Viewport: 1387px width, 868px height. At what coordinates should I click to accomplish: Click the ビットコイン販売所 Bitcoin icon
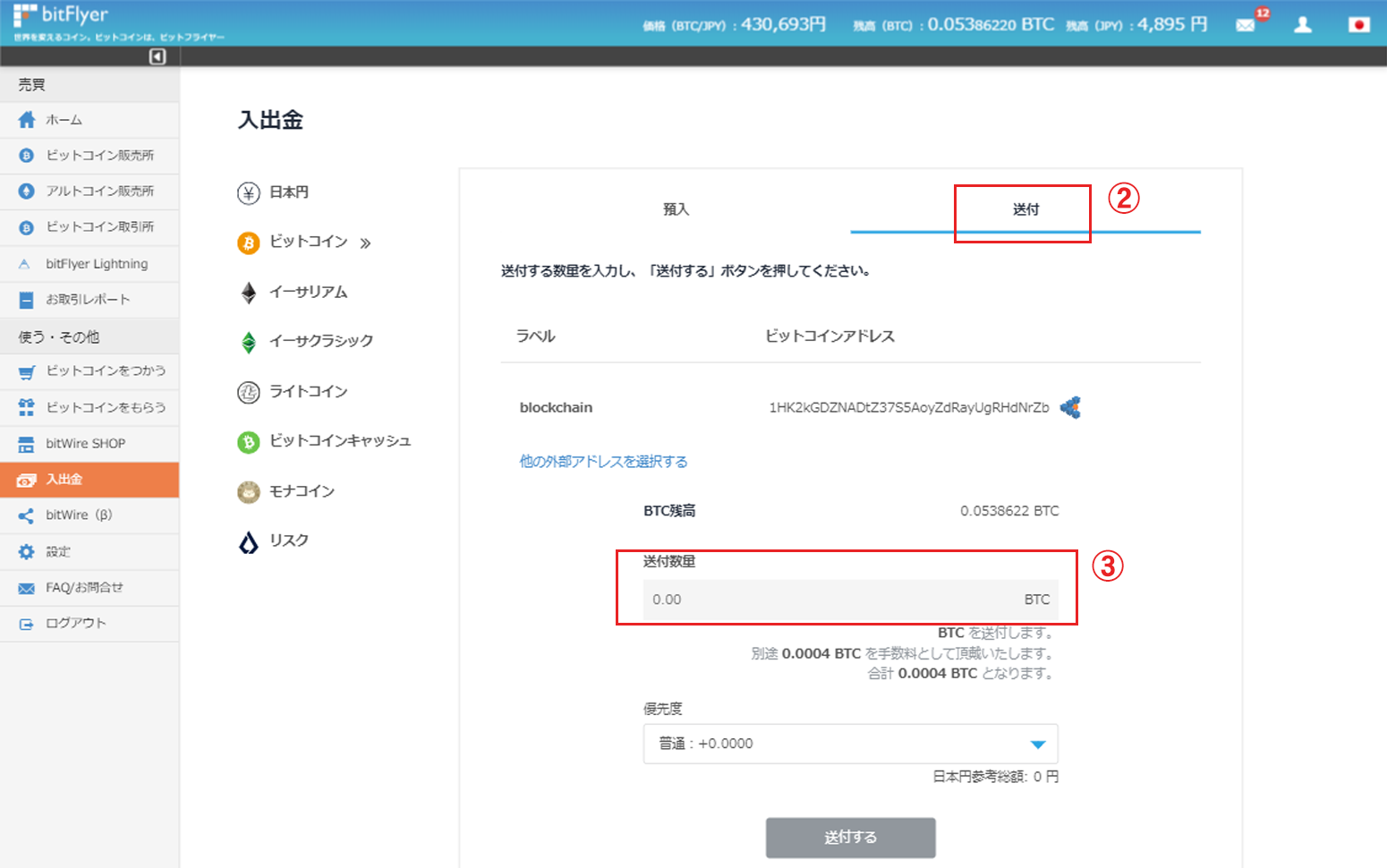tap(27, 156)
